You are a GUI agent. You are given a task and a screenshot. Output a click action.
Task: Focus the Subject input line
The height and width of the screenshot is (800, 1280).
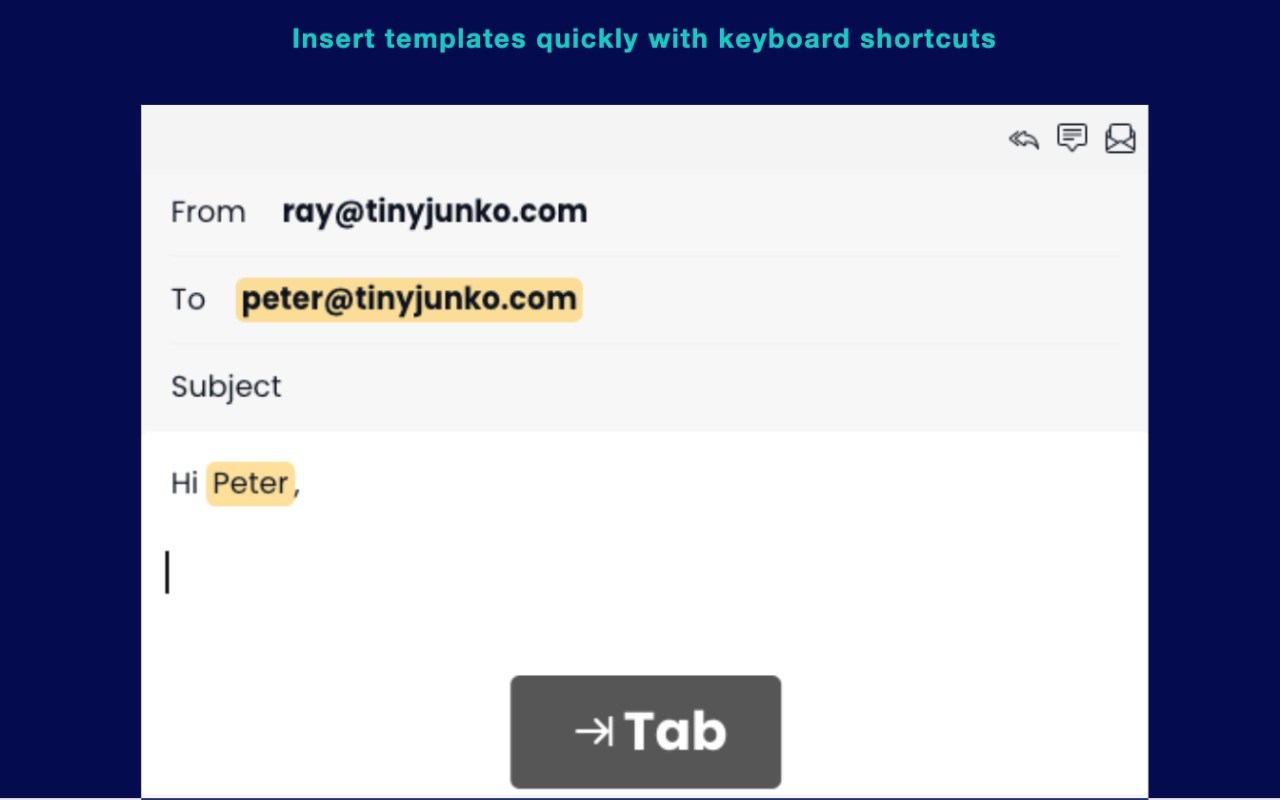700,387
